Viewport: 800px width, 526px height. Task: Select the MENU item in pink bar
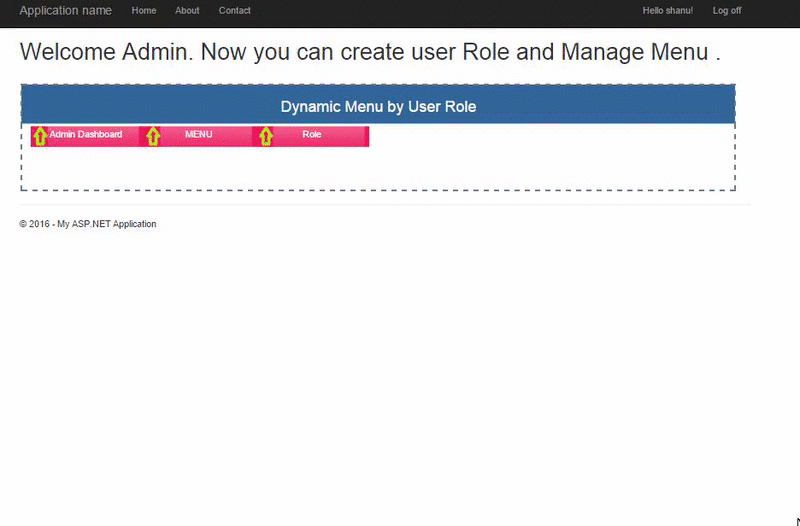[x=199, y=135]
